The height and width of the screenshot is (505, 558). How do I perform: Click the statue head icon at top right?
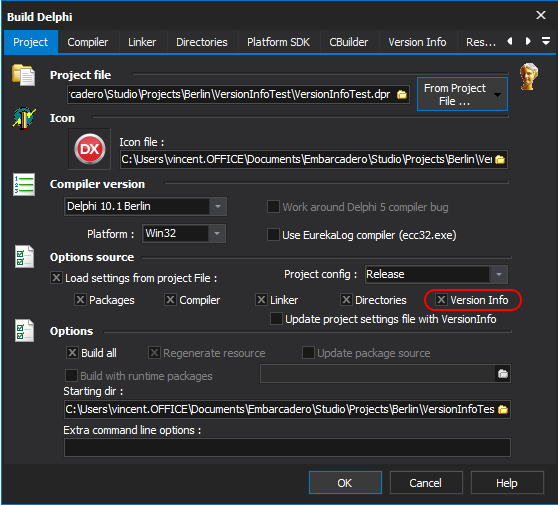tap(529, 76)
